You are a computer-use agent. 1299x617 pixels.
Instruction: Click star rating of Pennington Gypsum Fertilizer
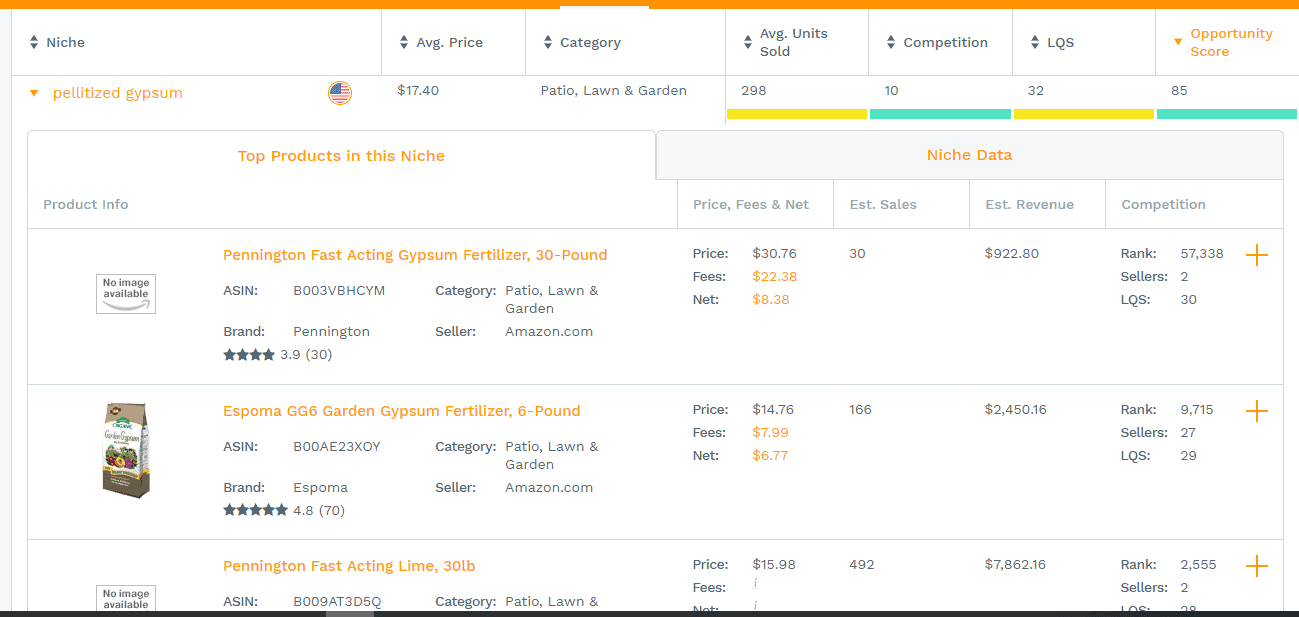point(249,354)
